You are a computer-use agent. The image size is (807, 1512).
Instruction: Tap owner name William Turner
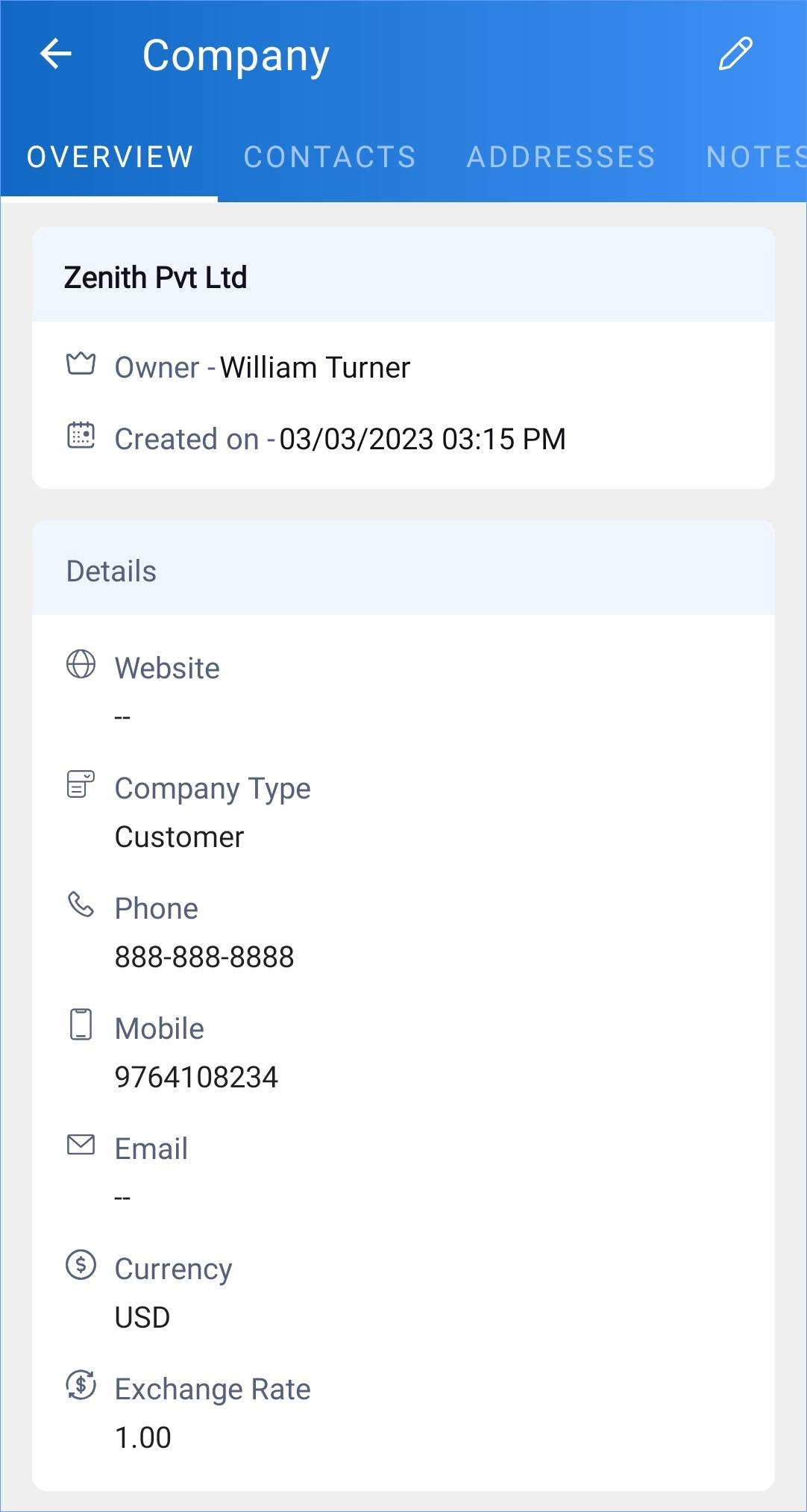tap(315, 368)
